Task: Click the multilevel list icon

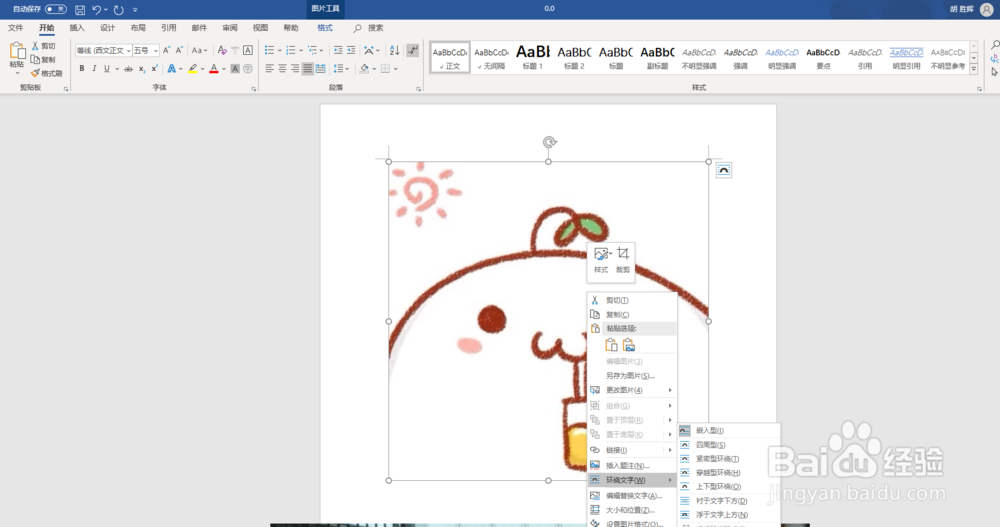Action: pos(312,50)
